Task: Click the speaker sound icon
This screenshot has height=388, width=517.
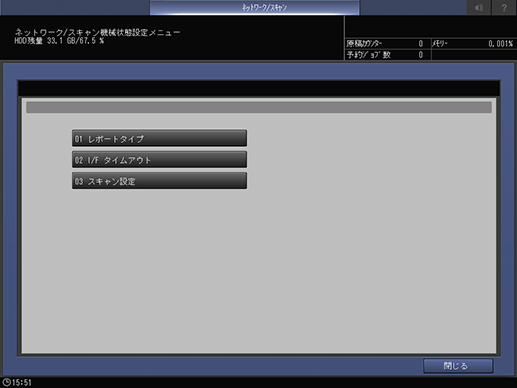Action: pos(479,7)
